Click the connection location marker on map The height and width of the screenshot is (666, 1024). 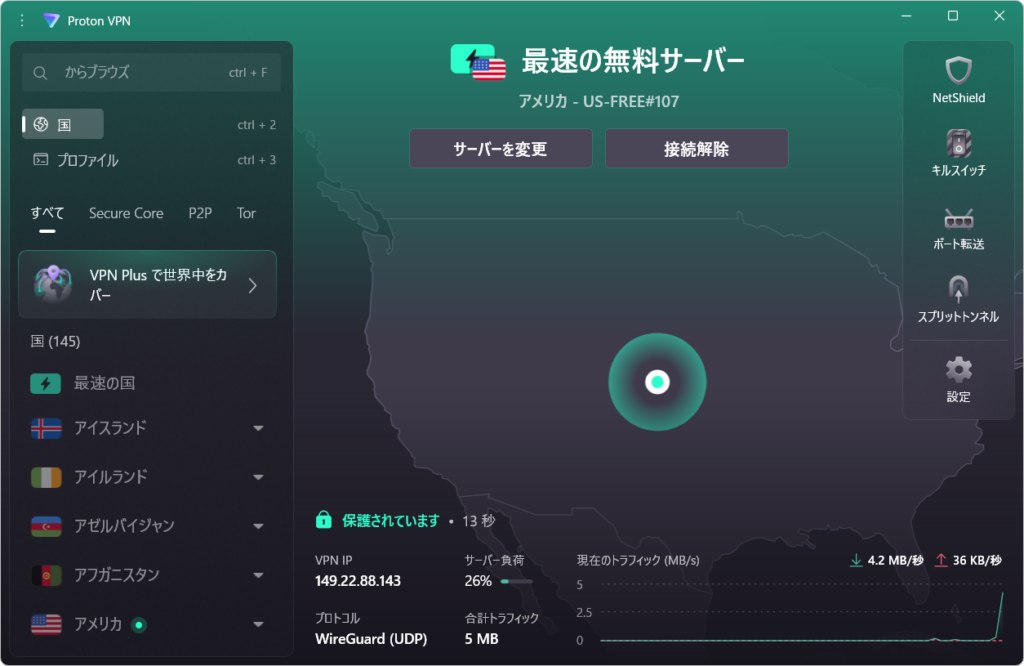(x=657, y=382)
